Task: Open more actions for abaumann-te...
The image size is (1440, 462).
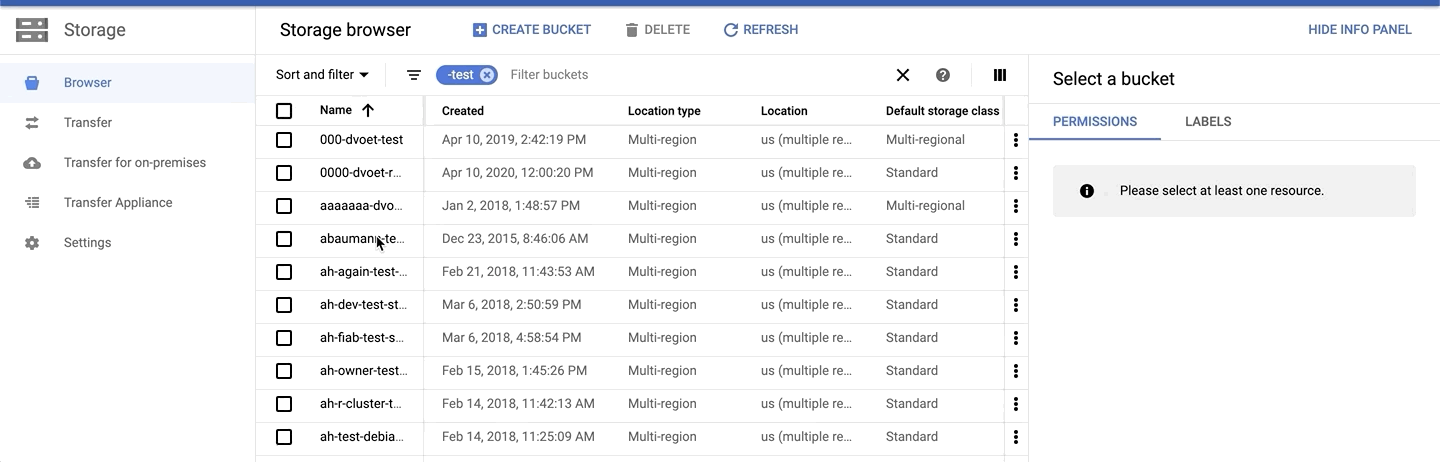Action: 1016,239
